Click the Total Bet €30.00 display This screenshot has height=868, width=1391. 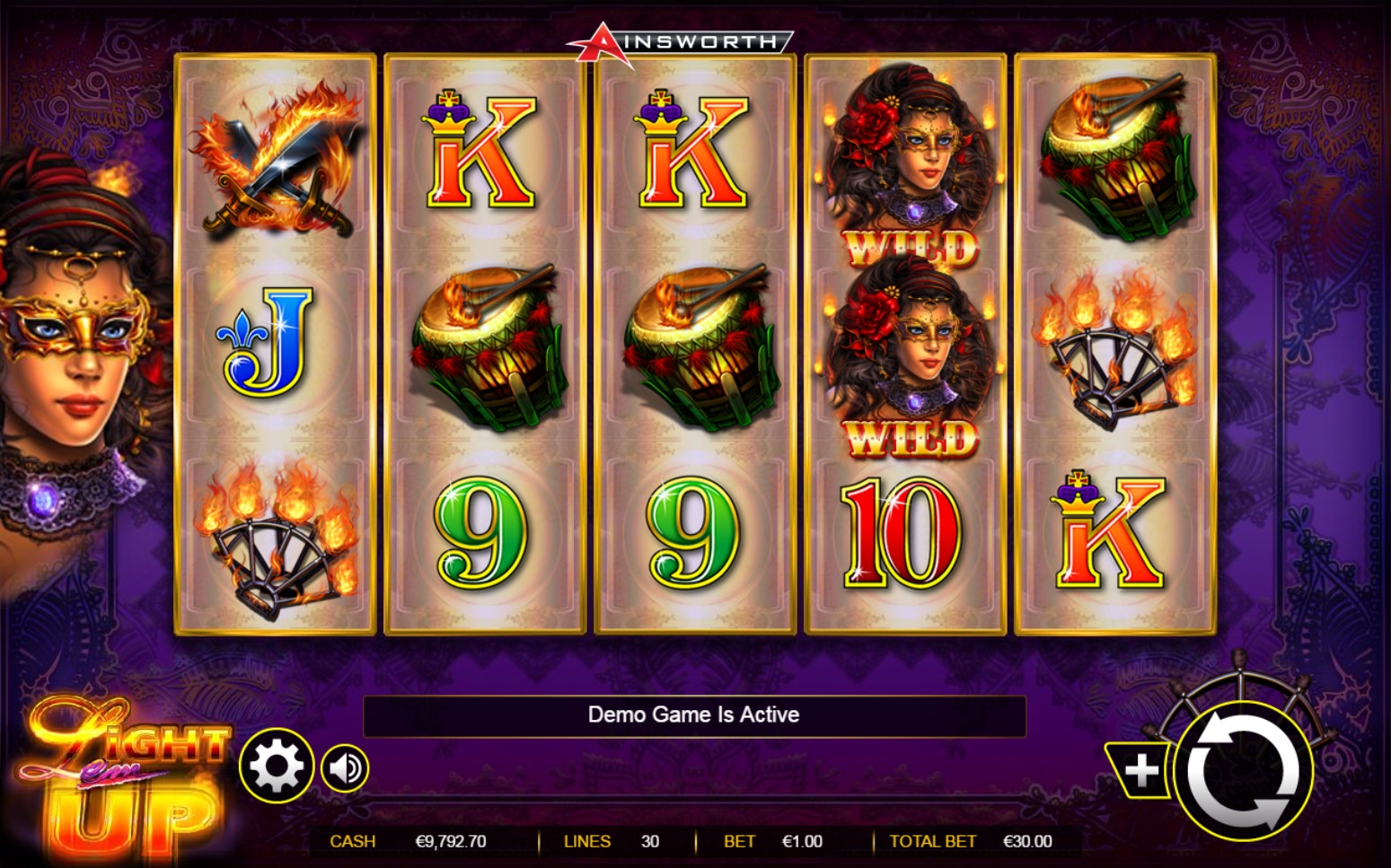[1027, 842]
